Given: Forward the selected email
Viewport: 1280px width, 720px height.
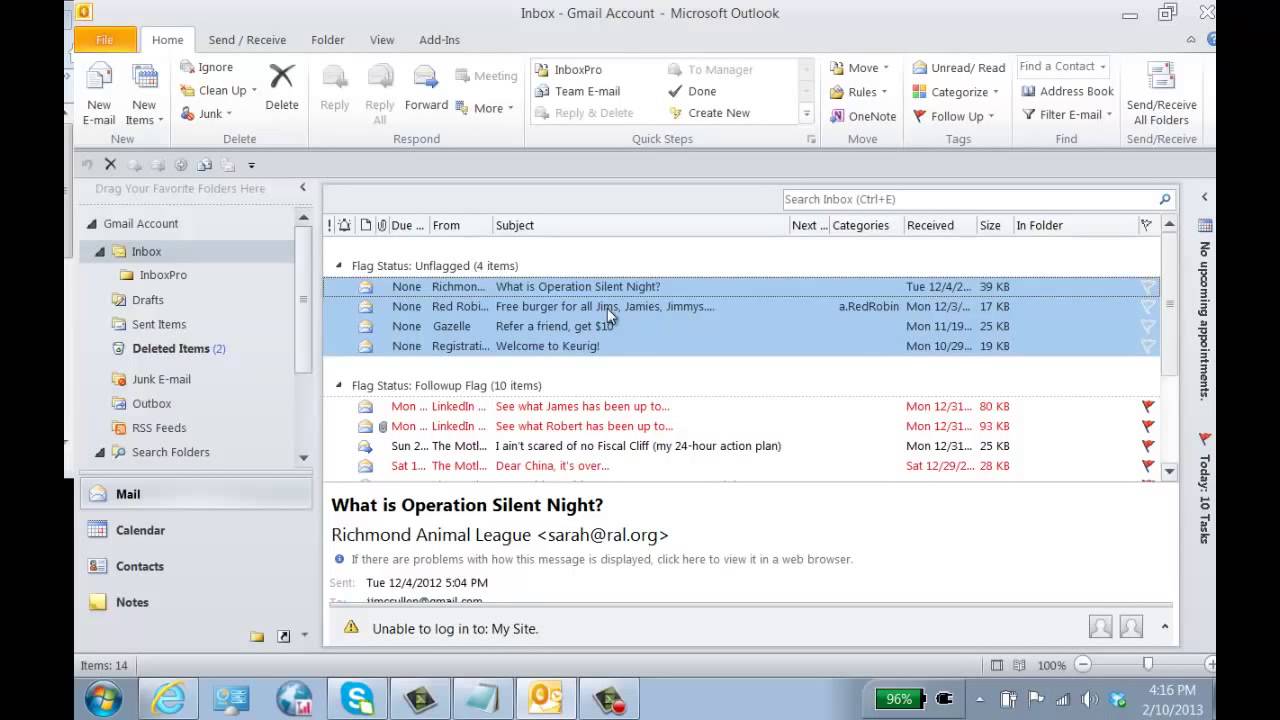Looking at the screenshot, I should click(426, 87).
